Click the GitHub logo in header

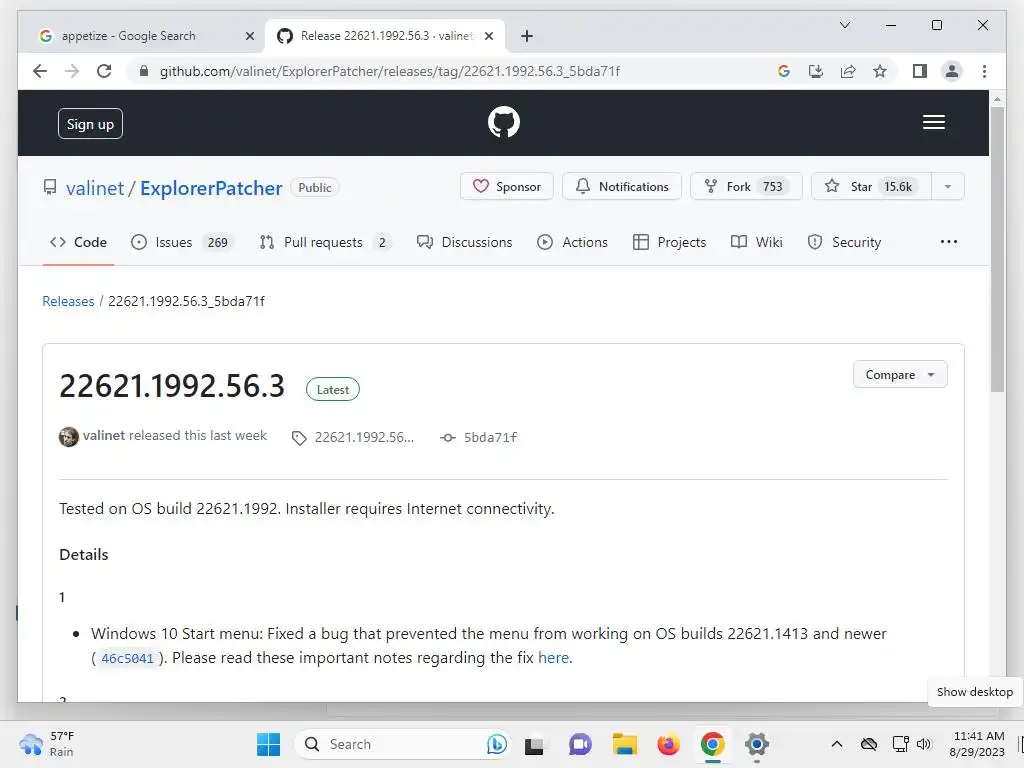point(504,122)
